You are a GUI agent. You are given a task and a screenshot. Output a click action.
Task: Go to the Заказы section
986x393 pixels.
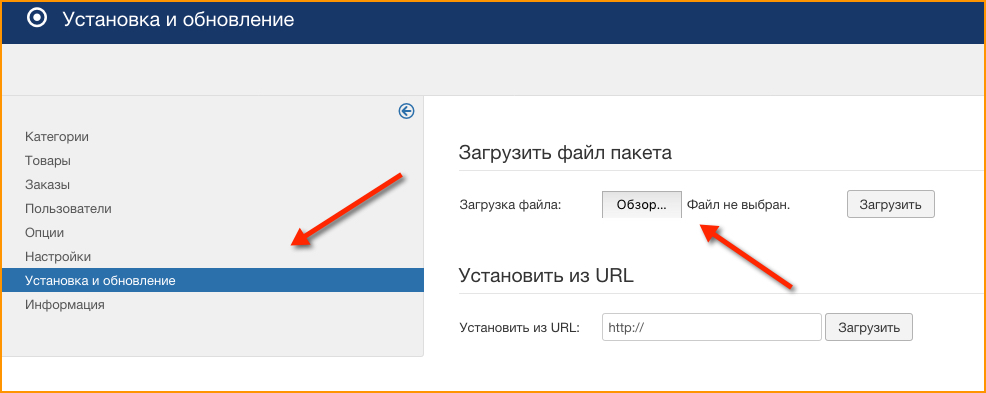tap(47, 185)
